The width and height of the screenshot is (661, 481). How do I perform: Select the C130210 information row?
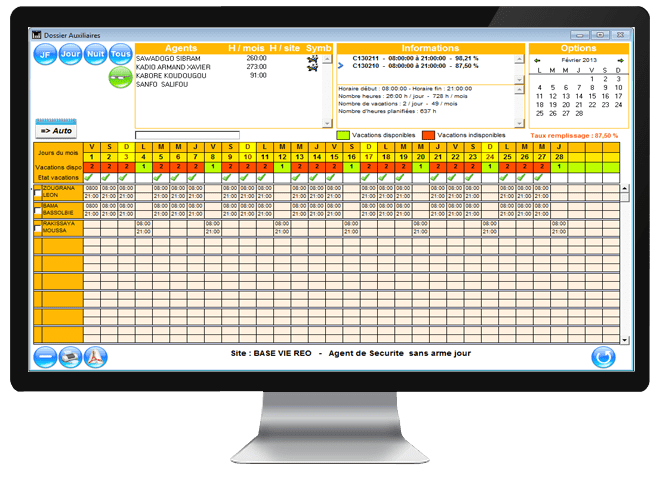click(415, 66)
